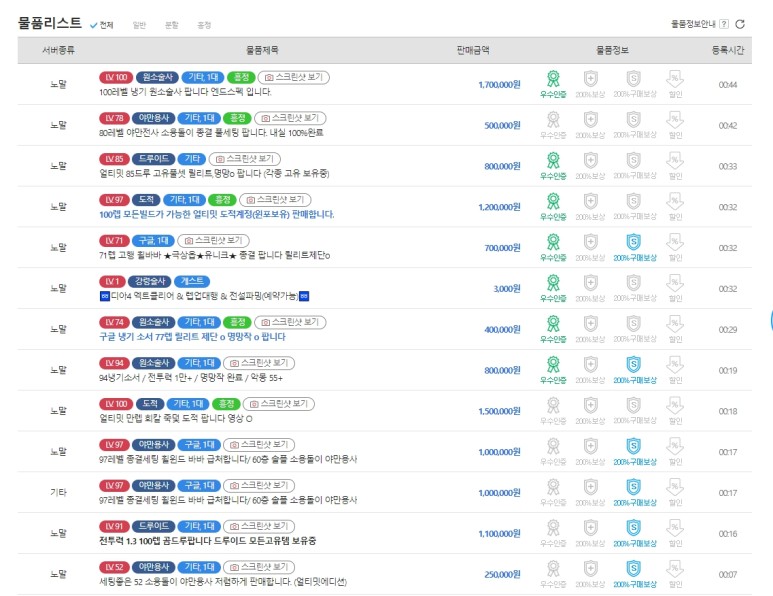Click the LV 100 tag in 원소술사 row
The image size is (773, 596).
coord(116,77)
